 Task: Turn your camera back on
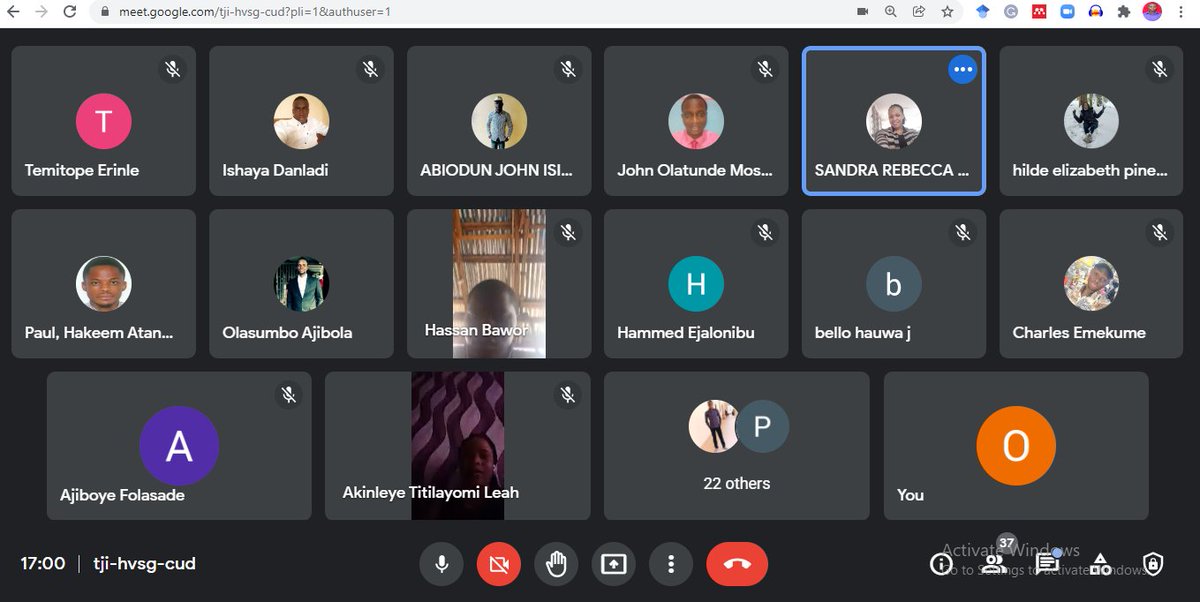(498, 564)
